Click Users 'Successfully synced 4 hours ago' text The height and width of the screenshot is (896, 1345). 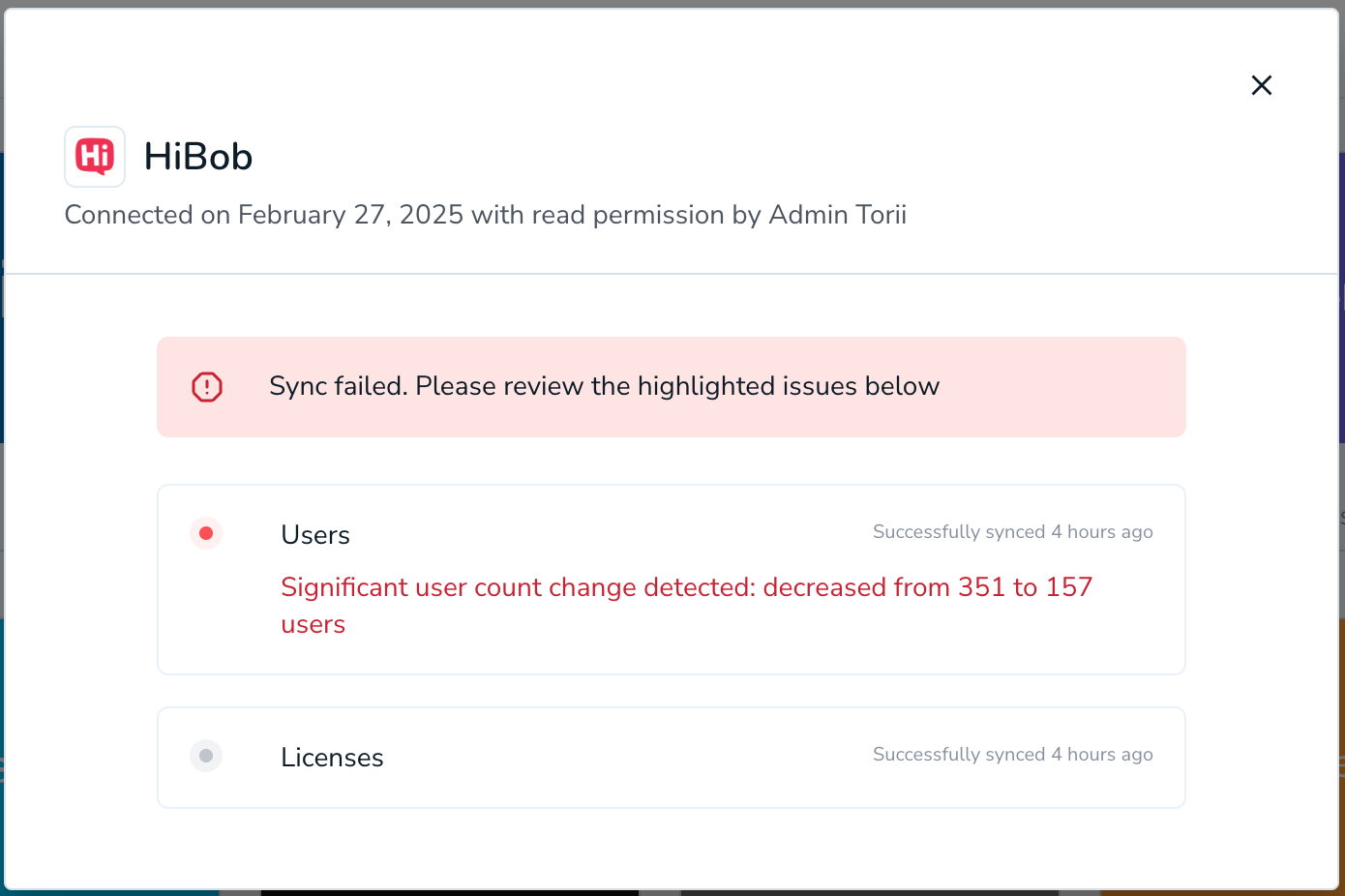coord(1013,532)
